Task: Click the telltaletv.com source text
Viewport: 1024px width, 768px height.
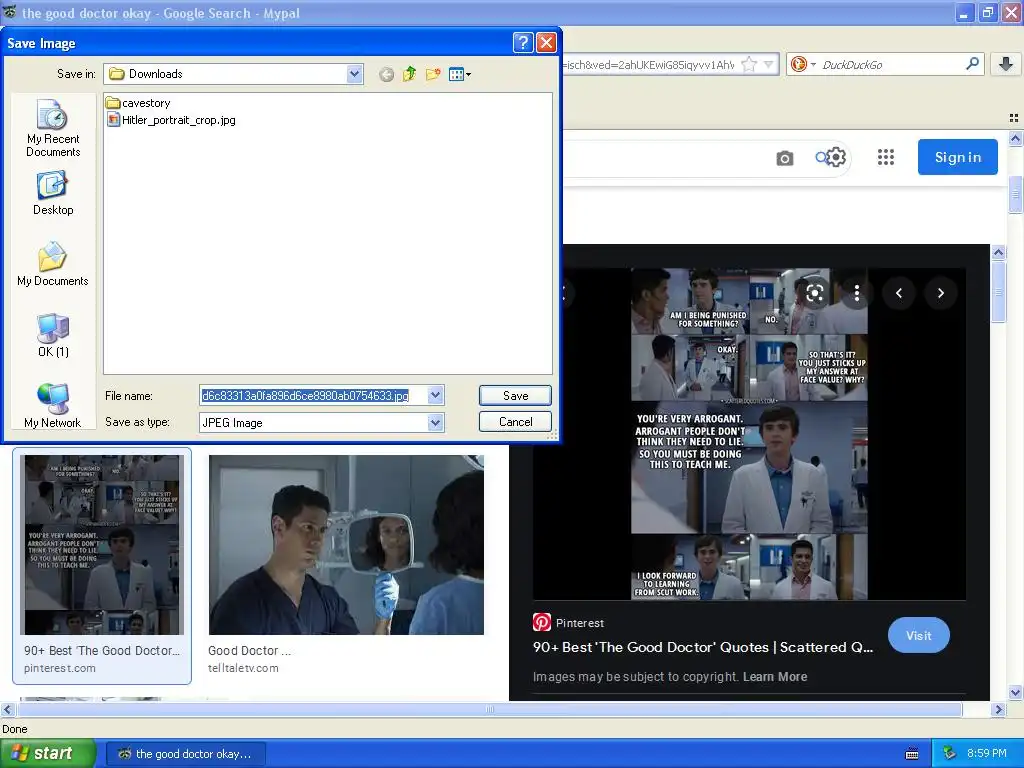Action: click(x=243, y=668)
